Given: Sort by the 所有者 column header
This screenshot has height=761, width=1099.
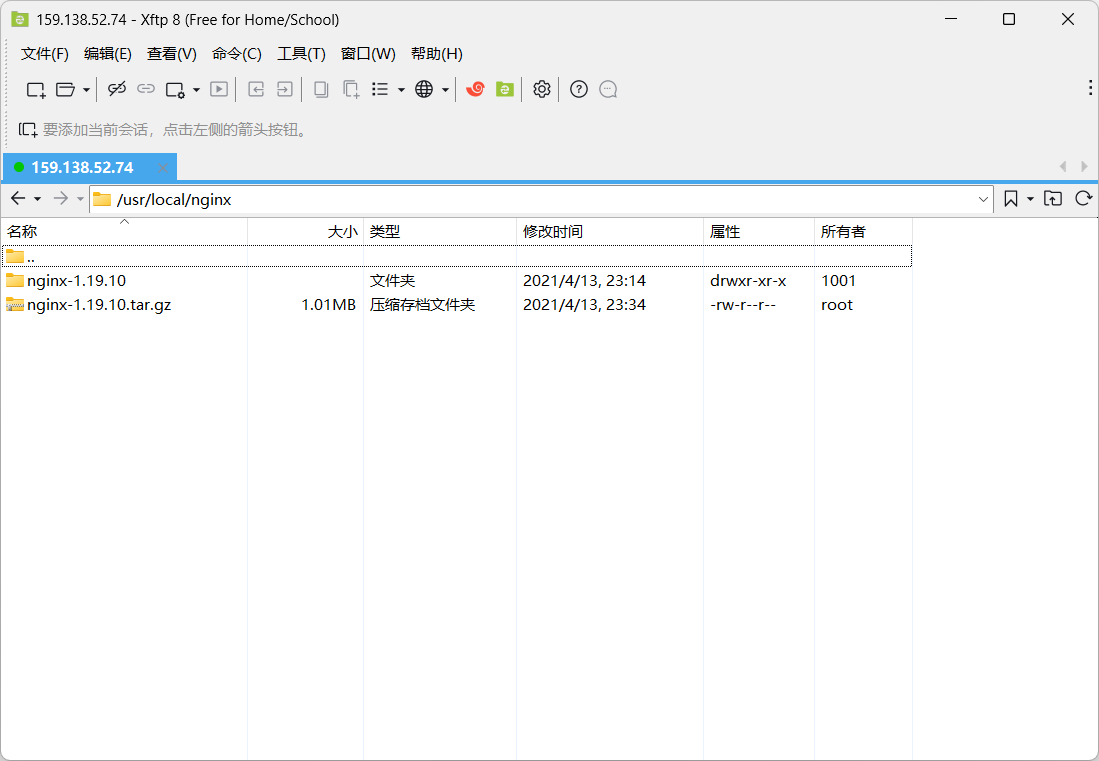Looking at the screenshot, I should pyautogui.click(x=864, y=231).
